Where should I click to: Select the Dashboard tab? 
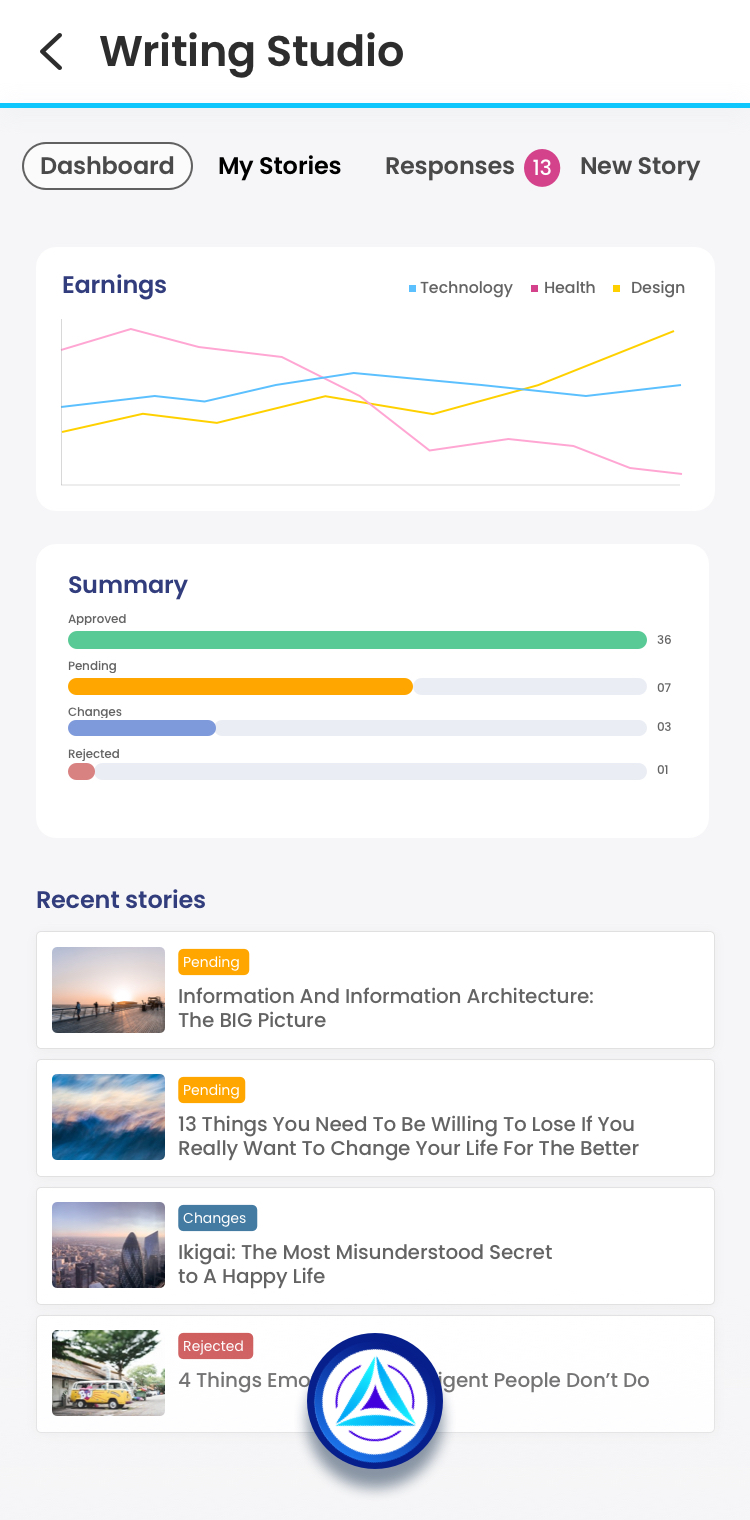click(107, 166)
